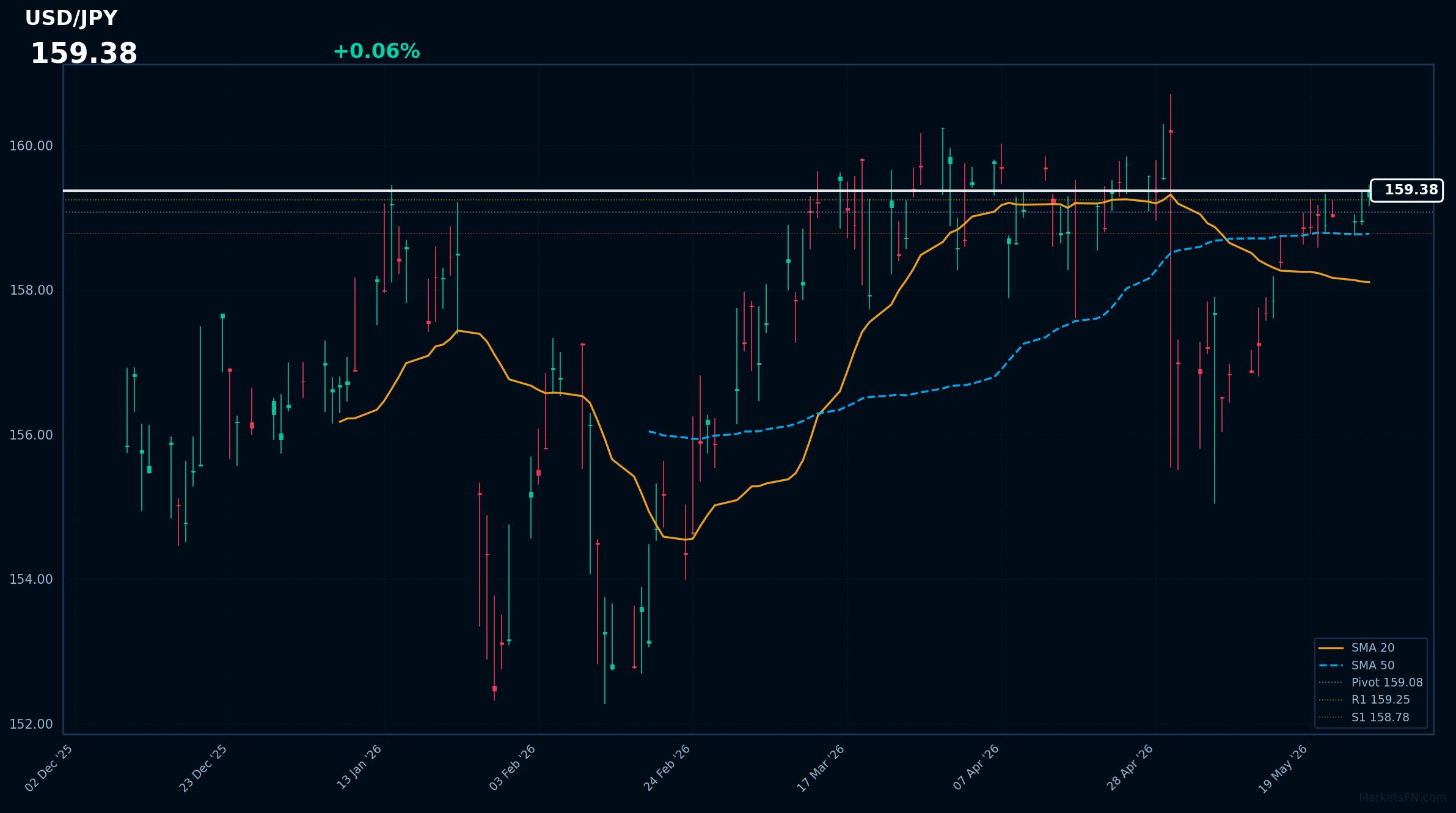
Task: Click the 13 Jan '26 date label
Action: click(360, 767)
